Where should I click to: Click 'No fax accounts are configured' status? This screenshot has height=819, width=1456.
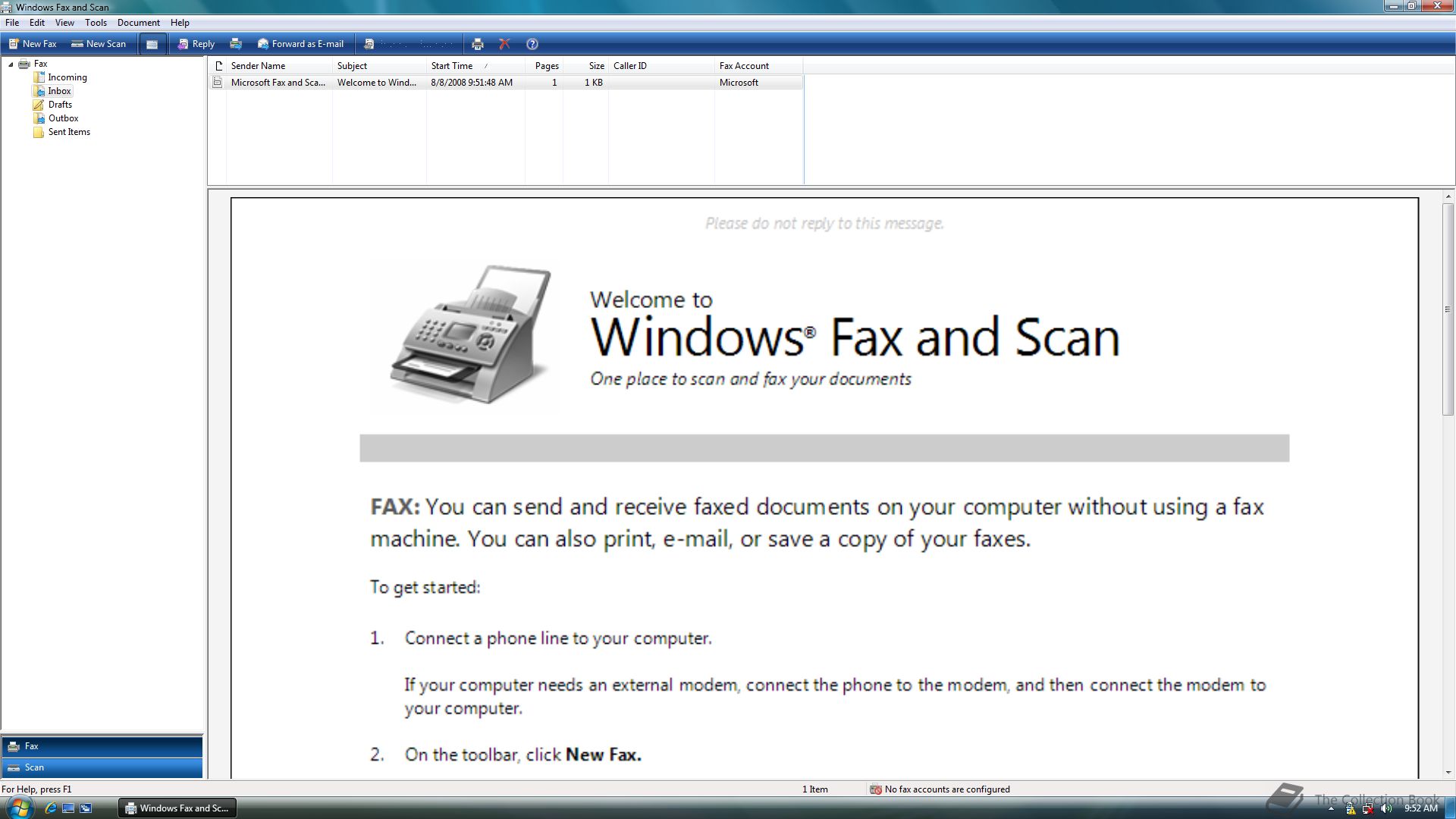point(940,789)
